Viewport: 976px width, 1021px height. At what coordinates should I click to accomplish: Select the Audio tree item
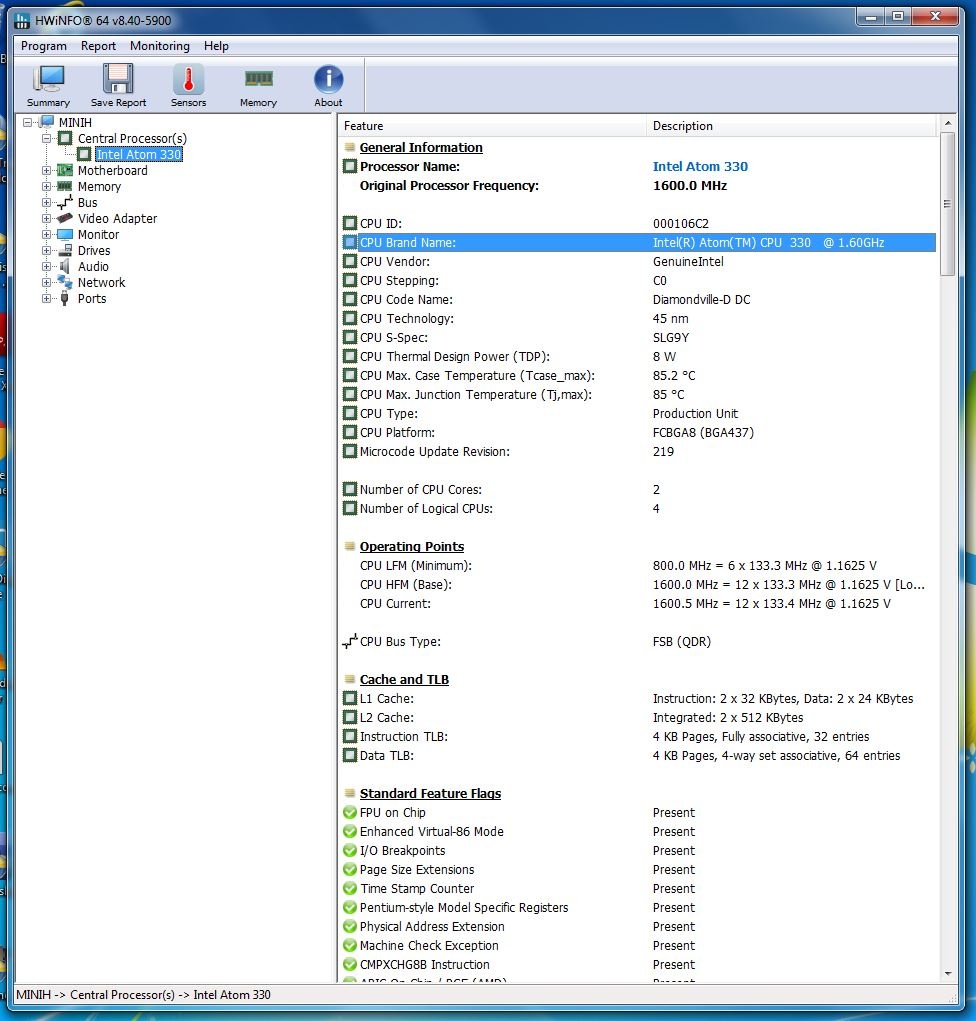93,266
